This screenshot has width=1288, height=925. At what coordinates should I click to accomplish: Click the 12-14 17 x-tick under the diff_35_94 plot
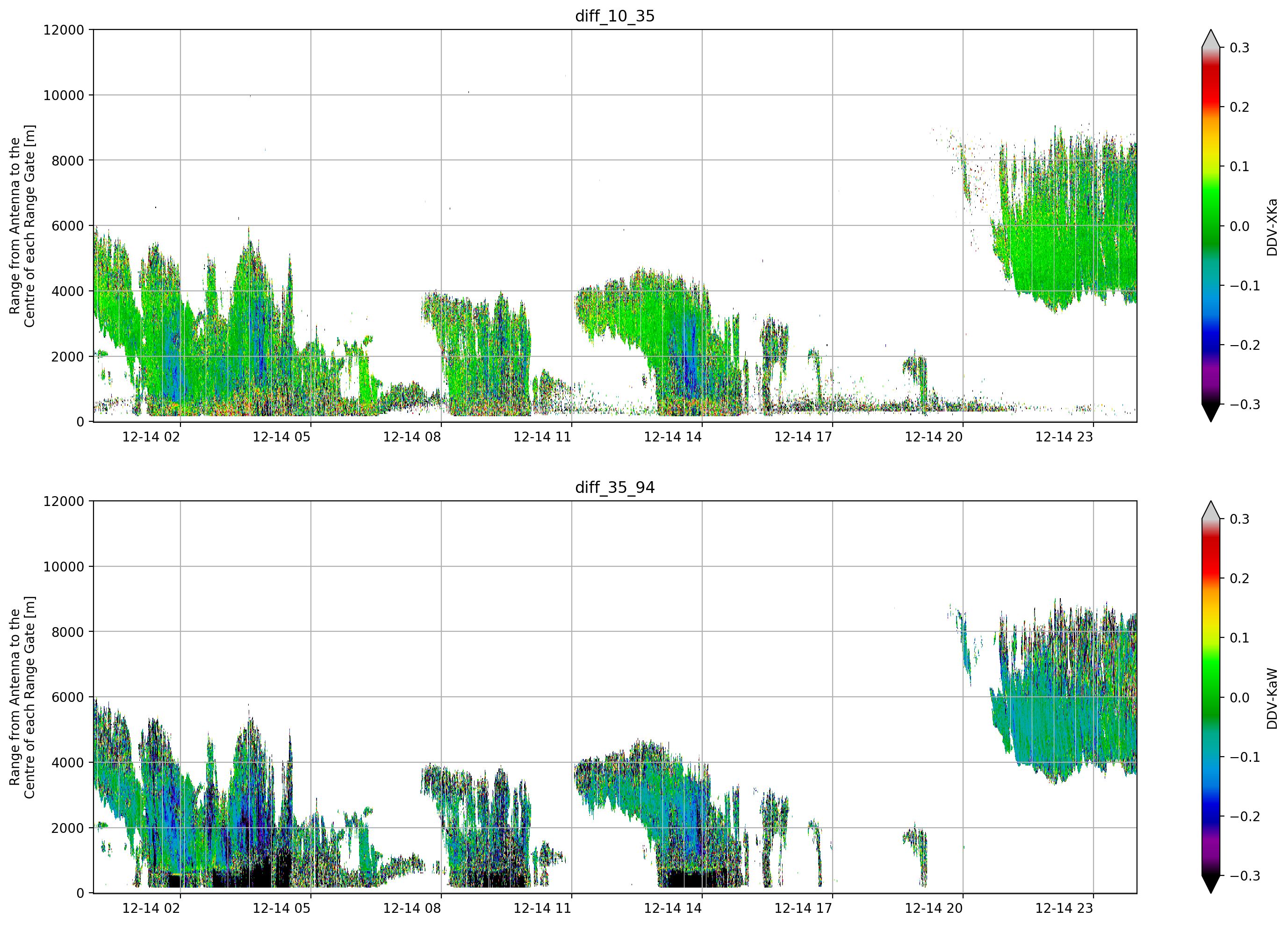click(x=803, y=908)
